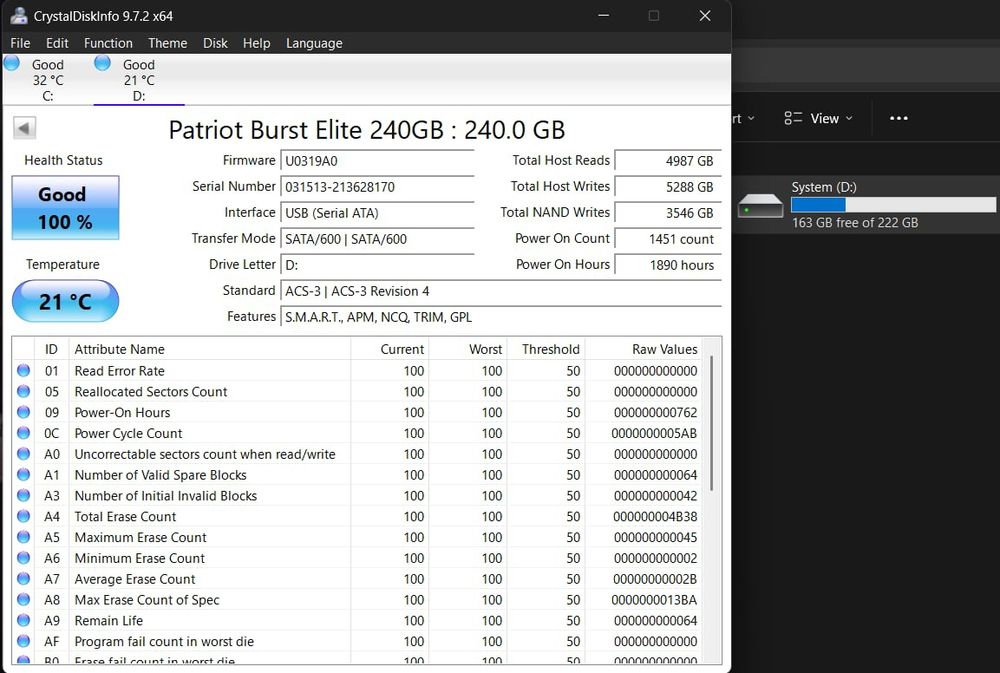Image resolution: width=1000 pixels, height=673 pixels.
Task: Select the D: drive status orb
Action: click(x=102, y=63)
